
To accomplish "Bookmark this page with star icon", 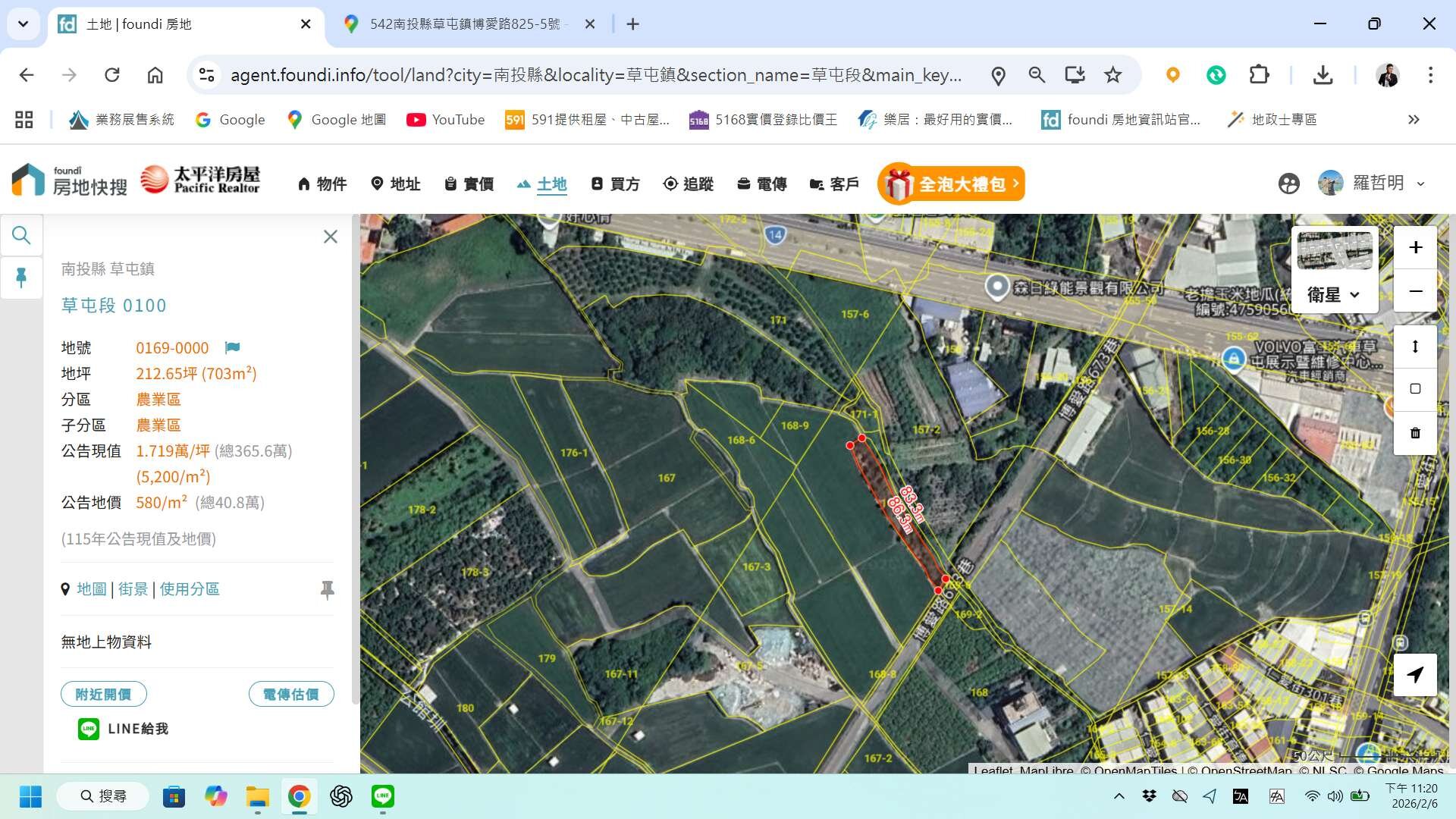I will (1112, 75).
